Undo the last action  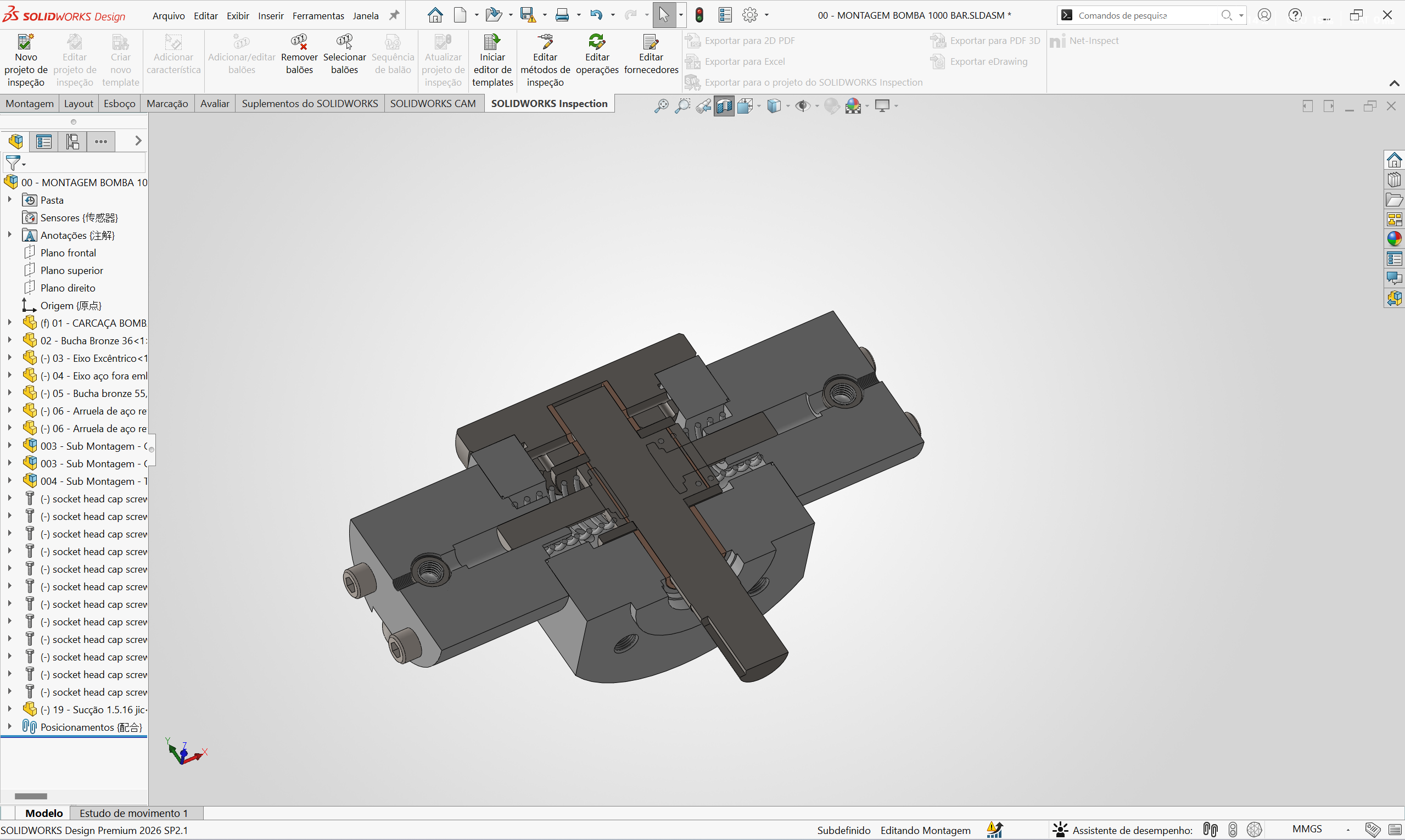coord(596,15)
